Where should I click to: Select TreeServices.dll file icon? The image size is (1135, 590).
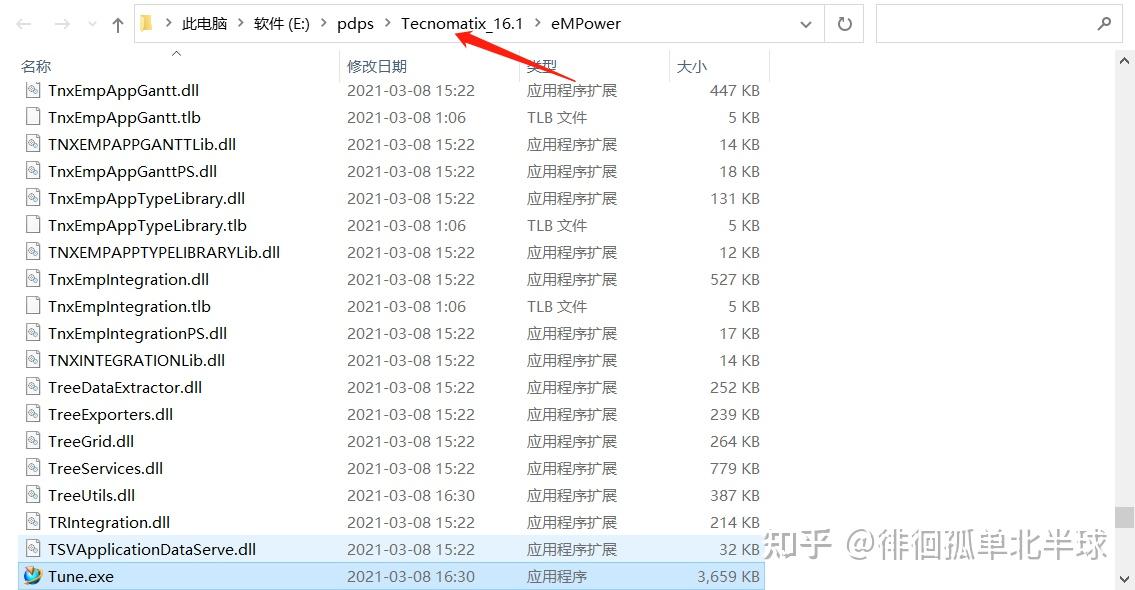(x=33, y=468)
